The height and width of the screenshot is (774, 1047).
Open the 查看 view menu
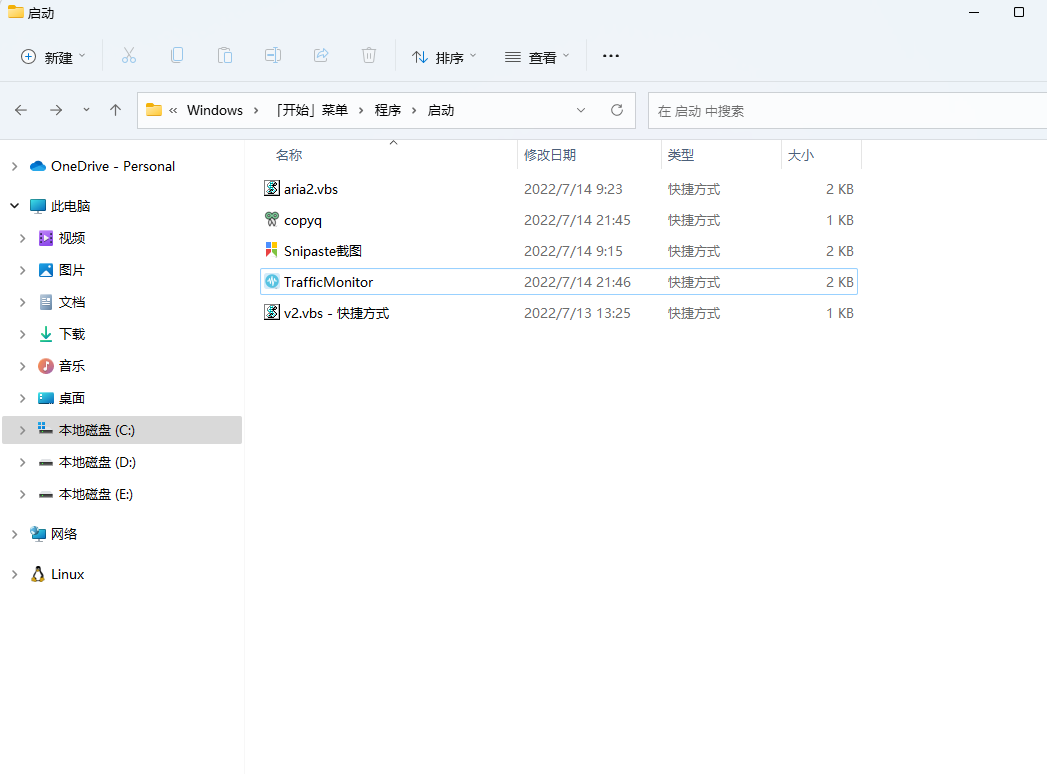(538, 57)
